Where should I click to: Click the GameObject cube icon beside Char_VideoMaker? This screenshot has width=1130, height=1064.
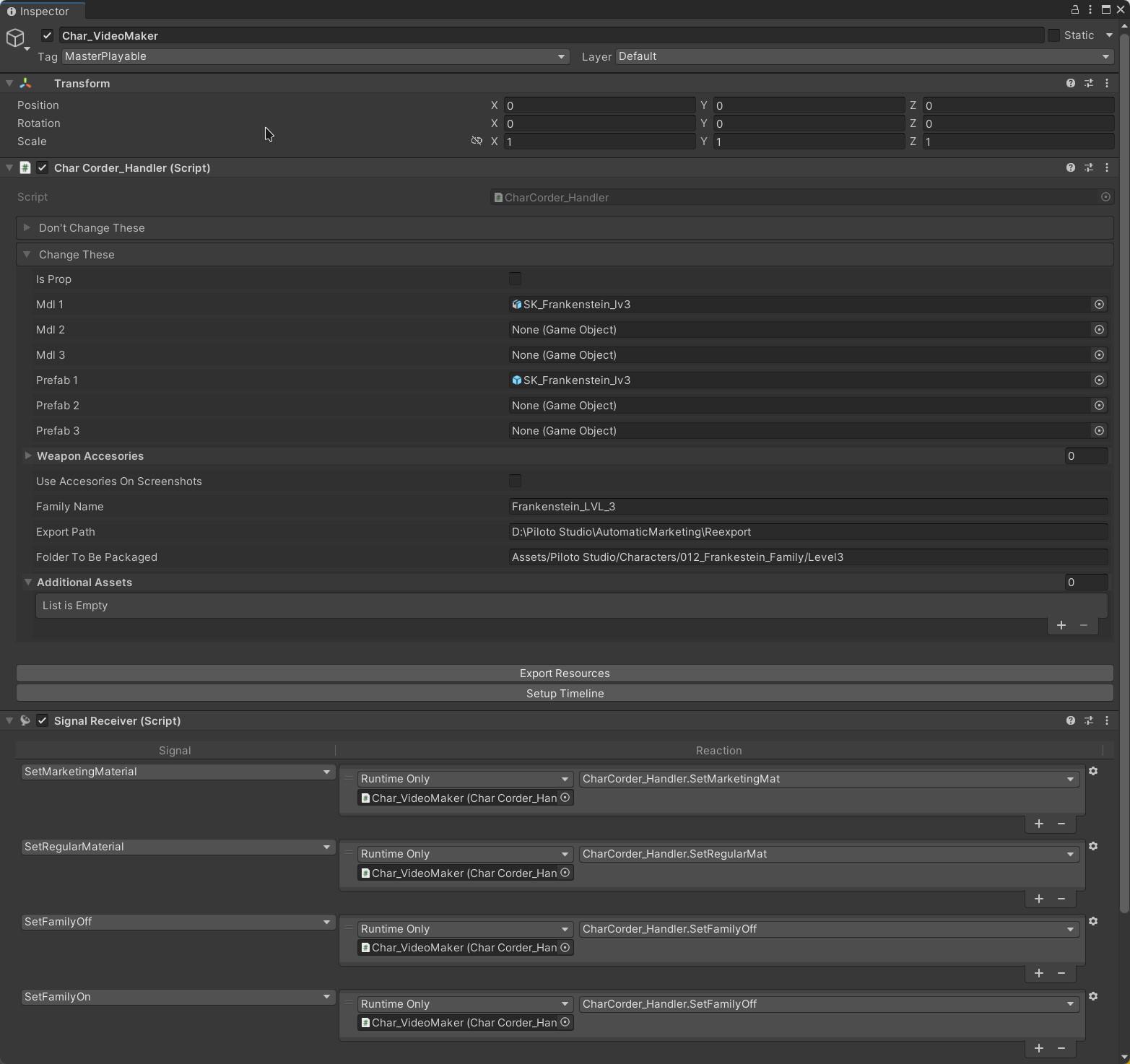(16, 38)
